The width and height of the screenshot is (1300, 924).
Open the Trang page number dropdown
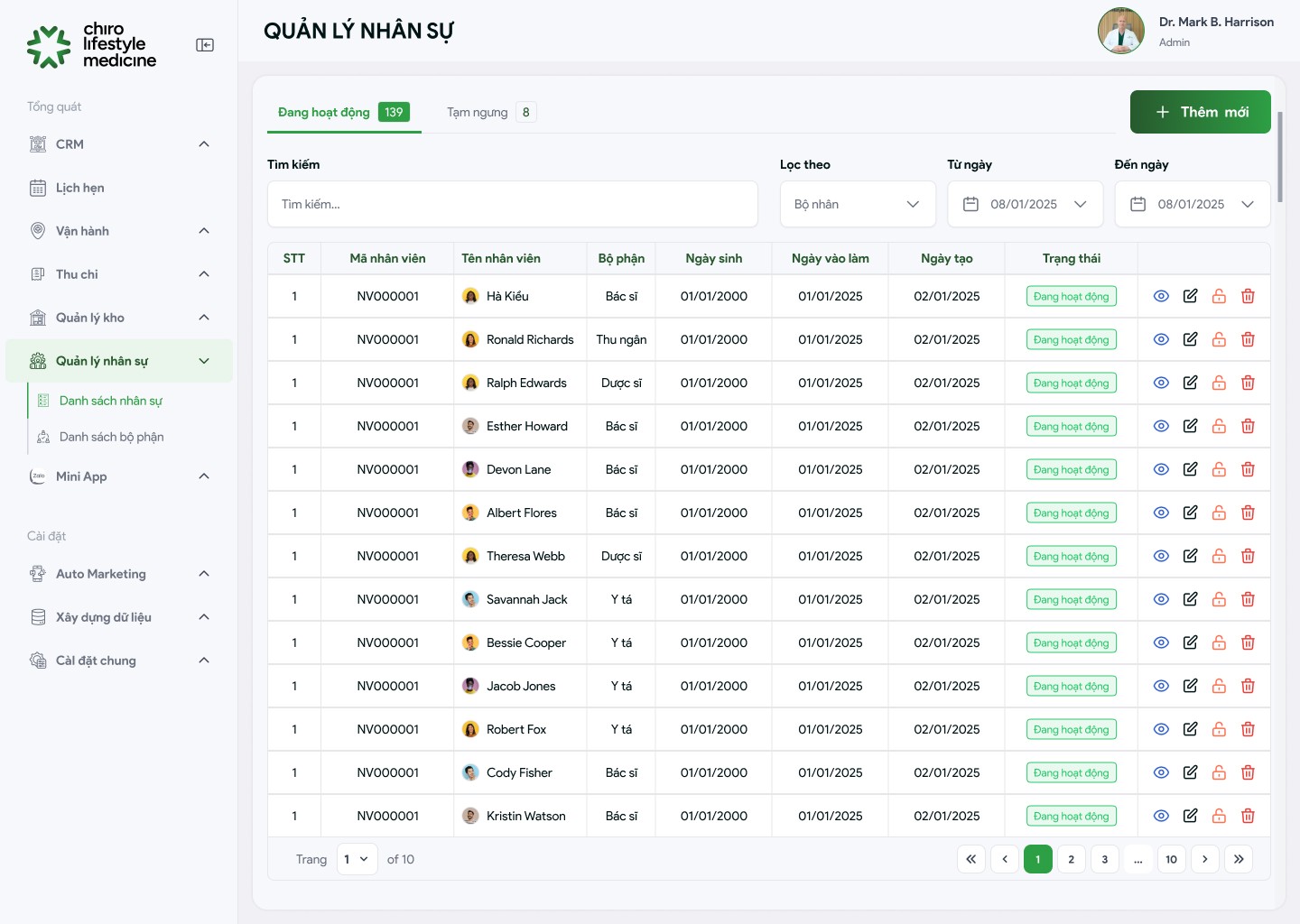357,859
